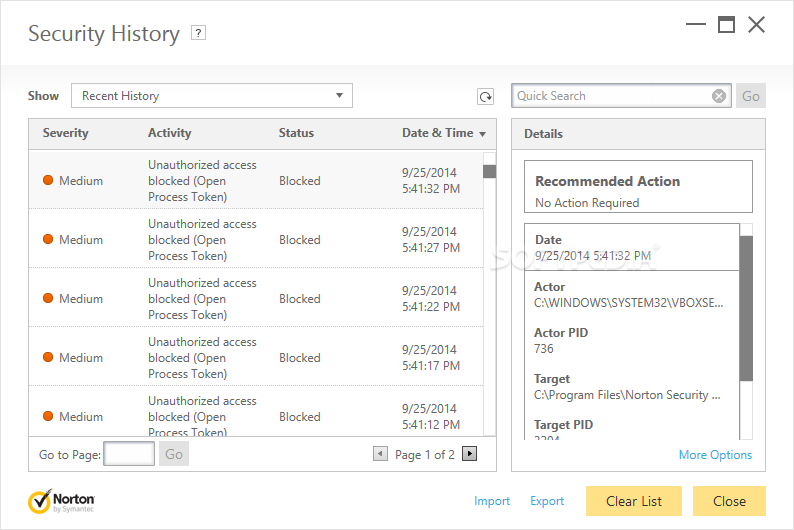Open the Security History help icon
This screenshot has width=794, height=530.
click(199, 33)
